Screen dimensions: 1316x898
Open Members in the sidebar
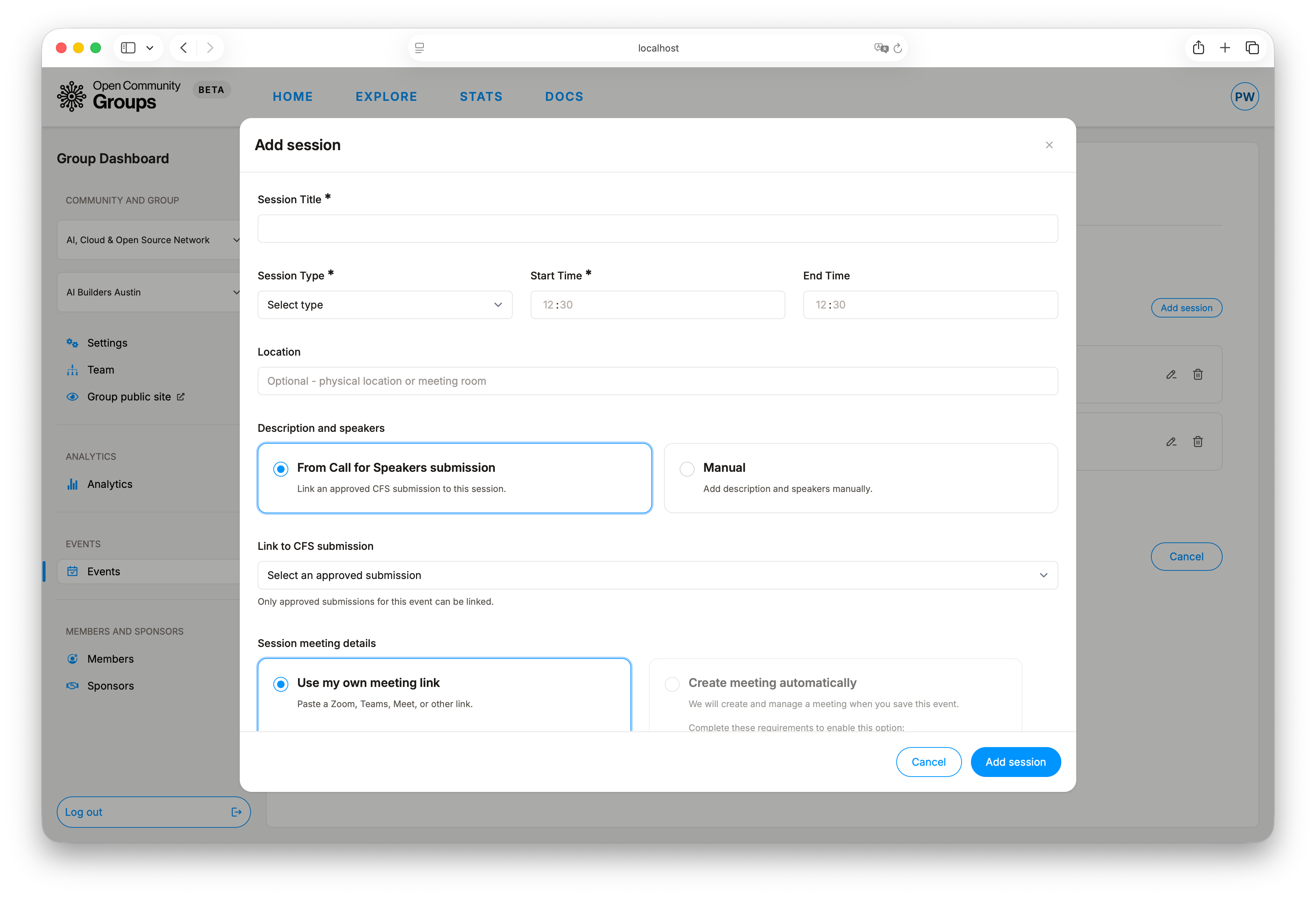click(111, 658)
